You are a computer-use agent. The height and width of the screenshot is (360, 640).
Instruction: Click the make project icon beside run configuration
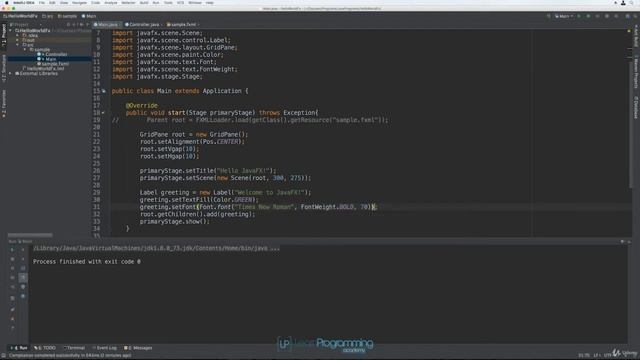[549, 16]
